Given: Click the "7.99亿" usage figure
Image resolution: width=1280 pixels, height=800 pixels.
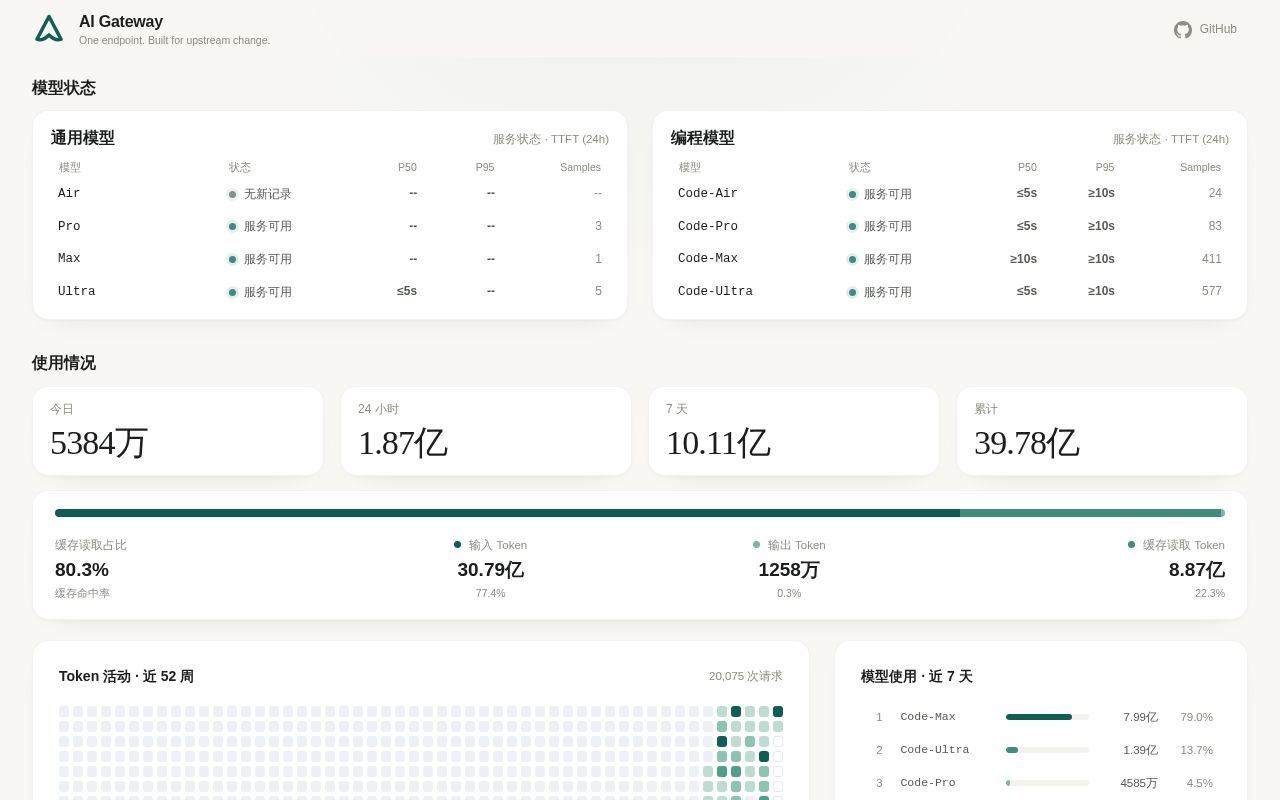Looking at the screenshot, I should tap(1140, 717).
